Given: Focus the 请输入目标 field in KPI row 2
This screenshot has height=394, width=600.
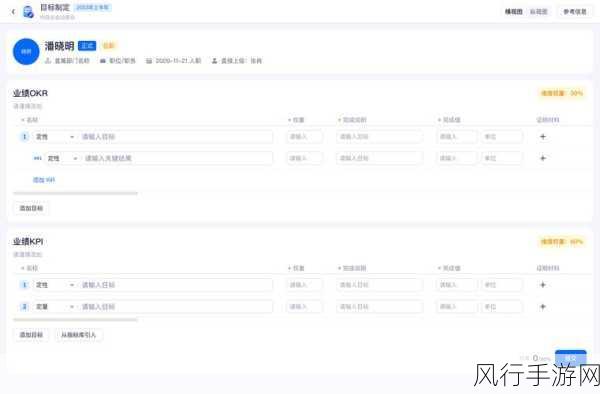Looking at the screenshot, I should (176, 306).
